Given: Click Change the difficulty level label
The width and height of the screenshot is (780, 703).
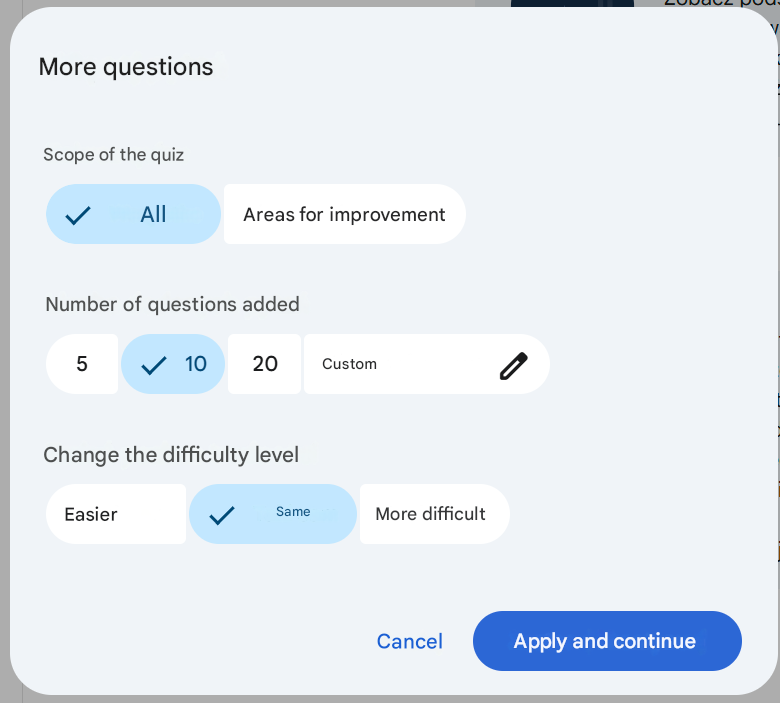Looking at the screenshot, I should (171, 455).
